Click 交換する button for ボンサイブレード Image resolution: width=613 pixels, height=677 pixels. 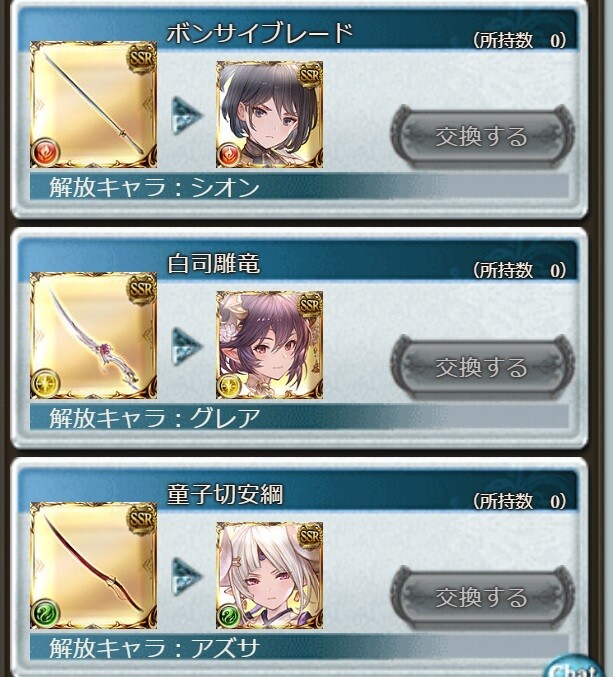click(x=482, y=136)
